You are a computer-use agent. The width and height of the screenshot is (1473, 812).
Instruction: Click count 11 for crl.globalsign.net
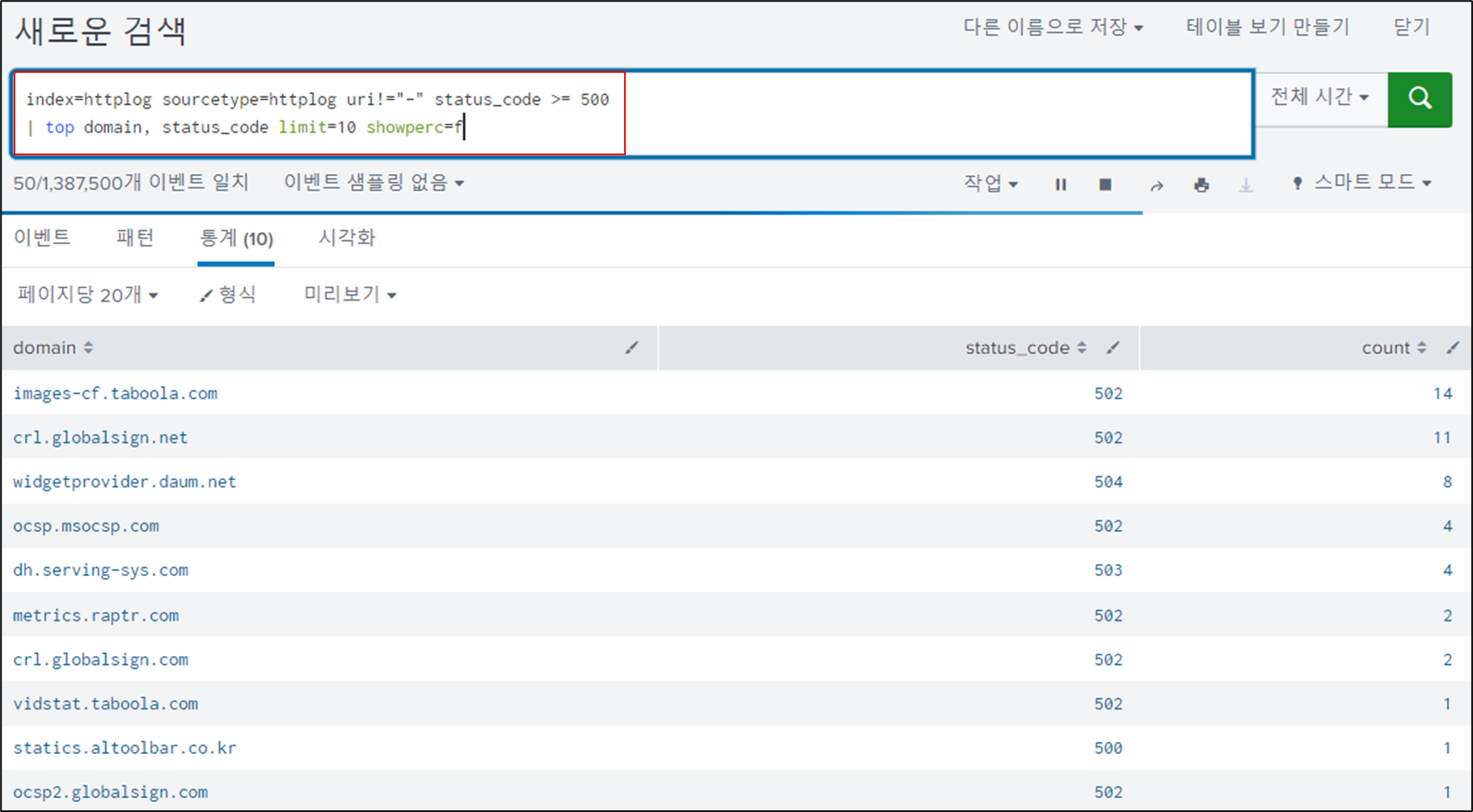point(1442,438)
